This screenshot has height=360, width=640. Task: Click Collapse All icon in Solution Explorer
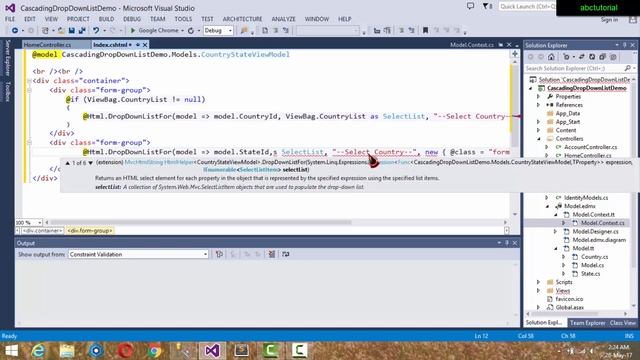[602, 57]
